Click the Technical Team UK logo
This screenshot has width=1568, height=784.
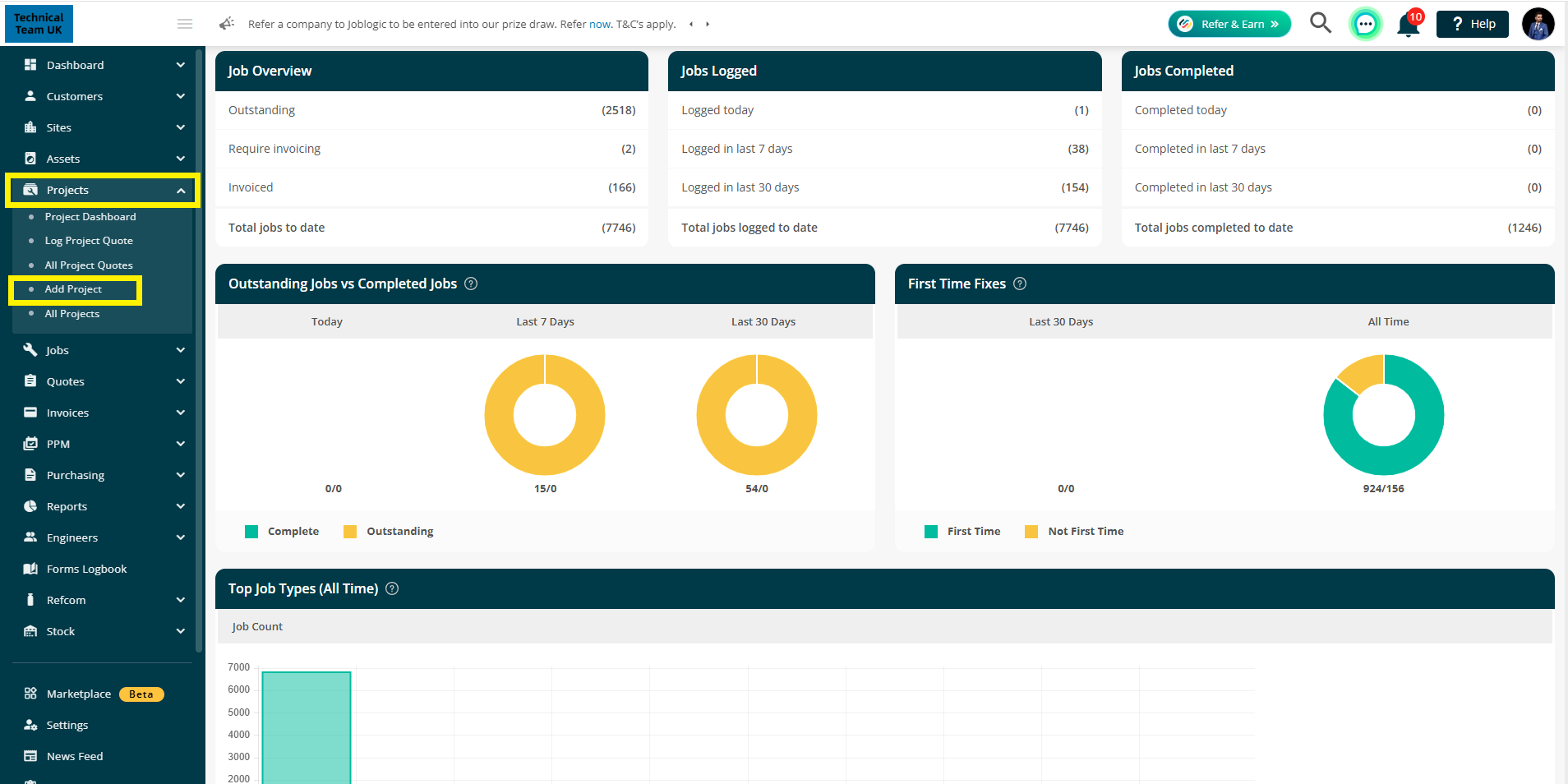pos(39,24)
